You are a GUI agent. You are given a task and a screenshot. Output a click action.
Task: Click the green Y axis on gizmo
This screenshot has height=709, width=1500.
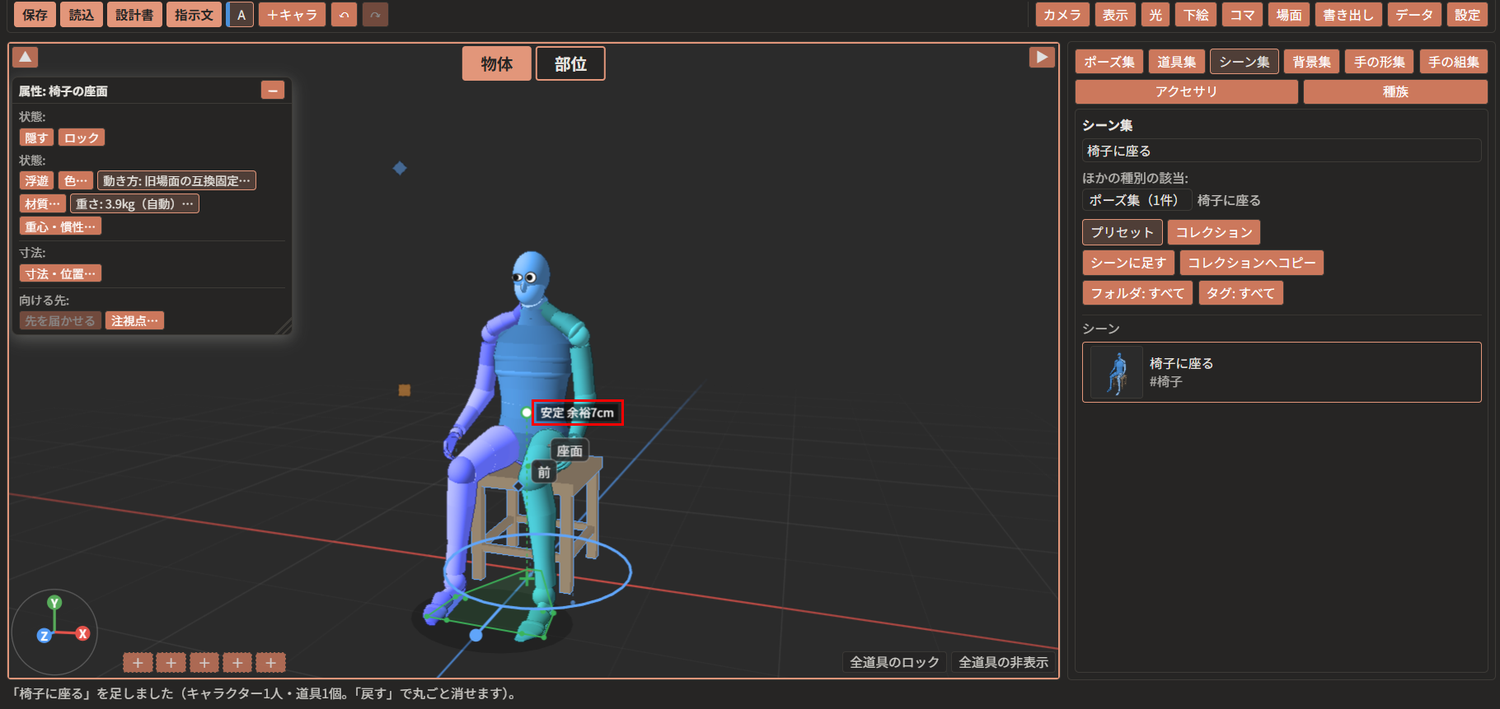click(55, 602)
